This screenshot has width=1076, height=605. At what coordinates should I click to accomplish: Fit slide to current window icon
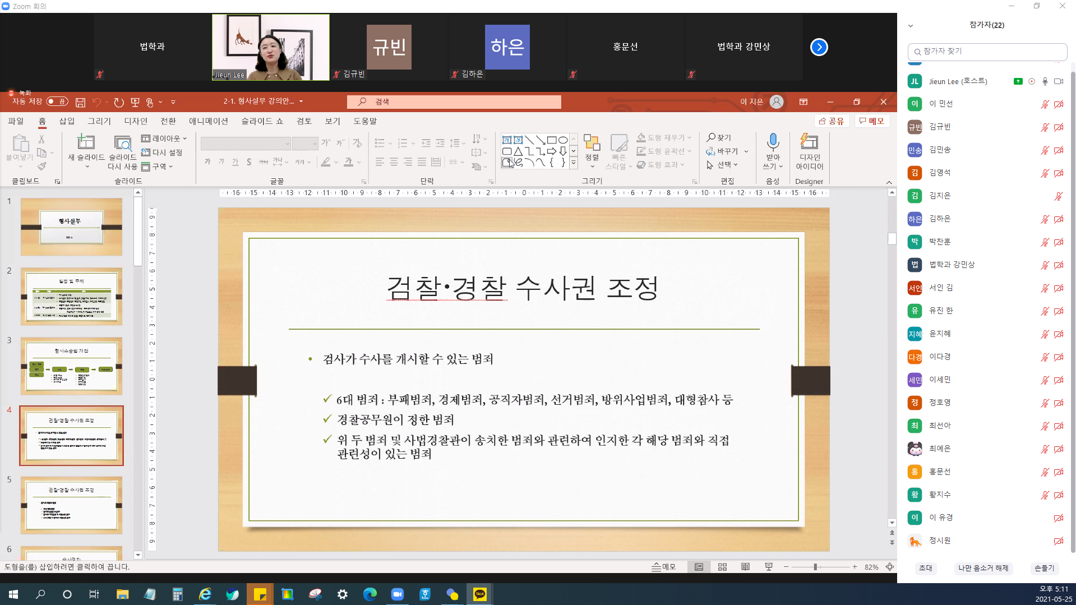click(889, 567)
